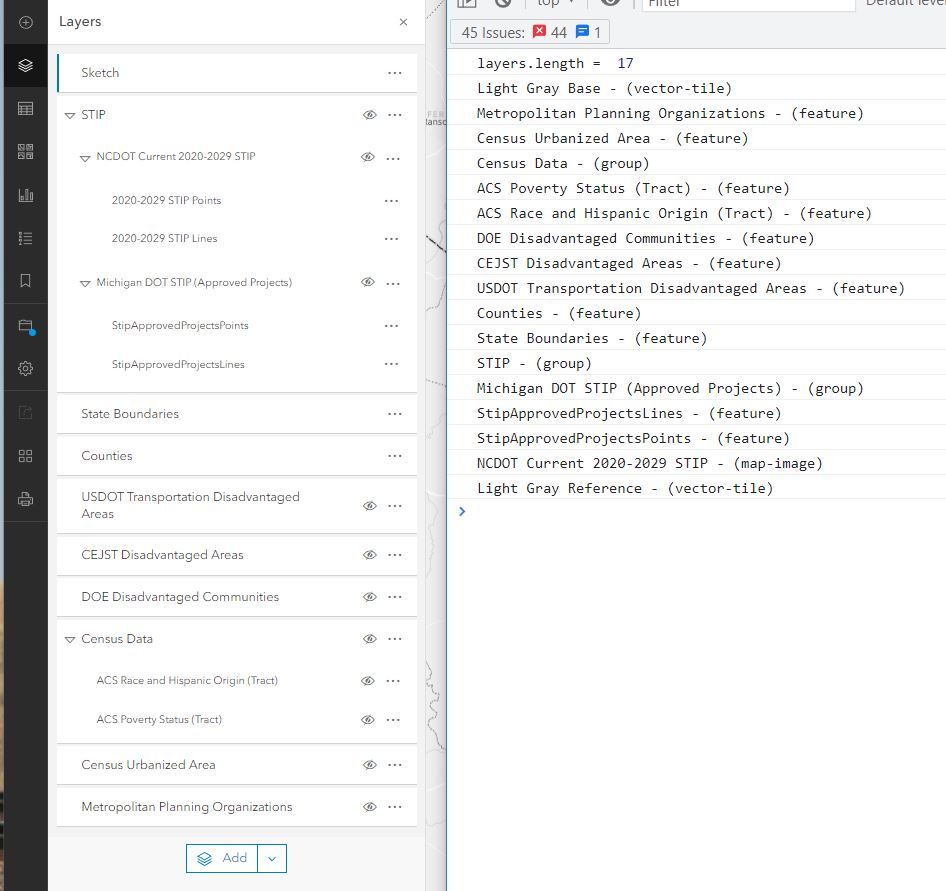Open options for CEJST Disadvantaged Areas layer
This screenshot has height=891, width=946.
395,555
